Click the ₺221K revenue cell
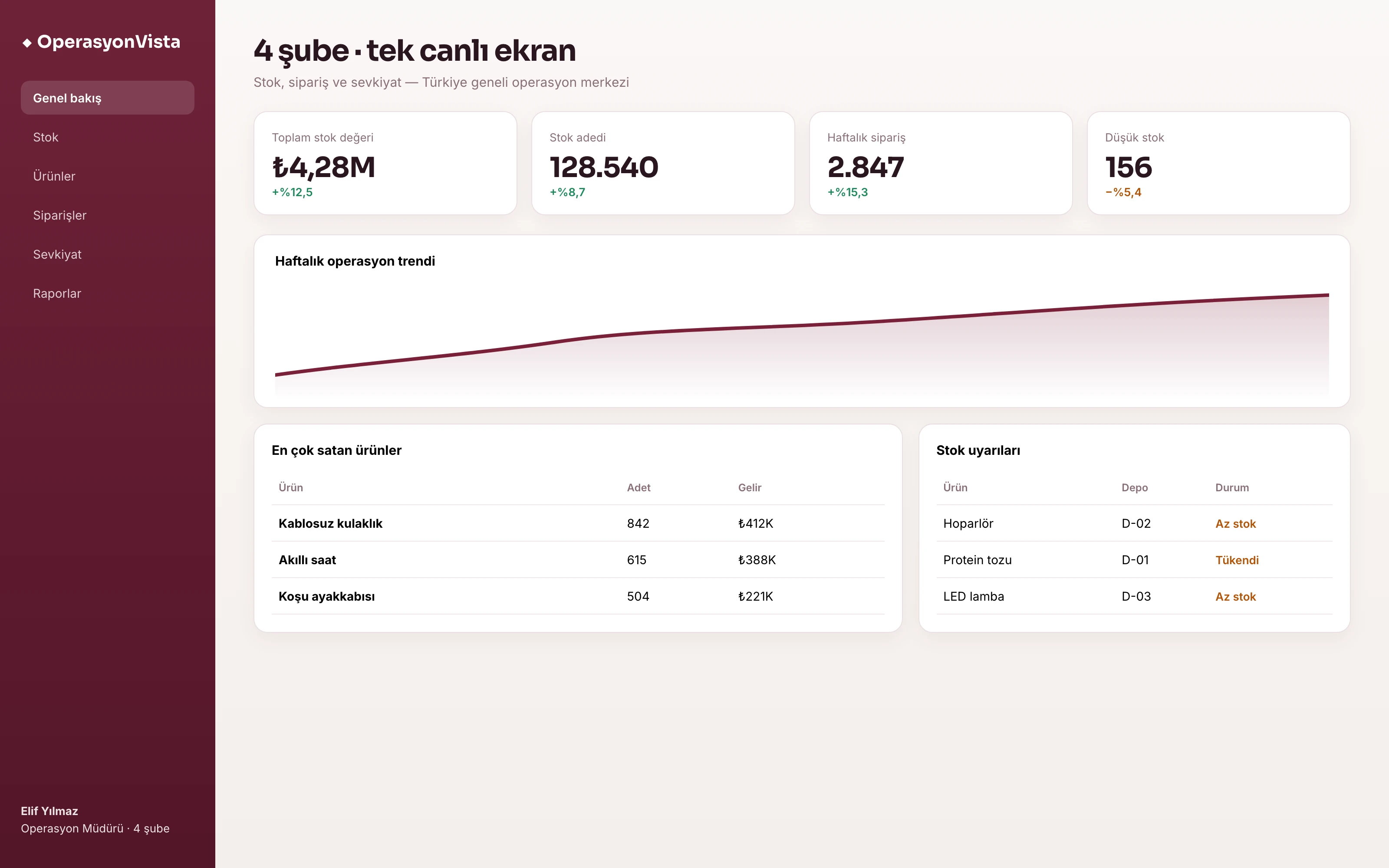The height and width of the screenshot is (868, 1389). (x=755, y=596)
